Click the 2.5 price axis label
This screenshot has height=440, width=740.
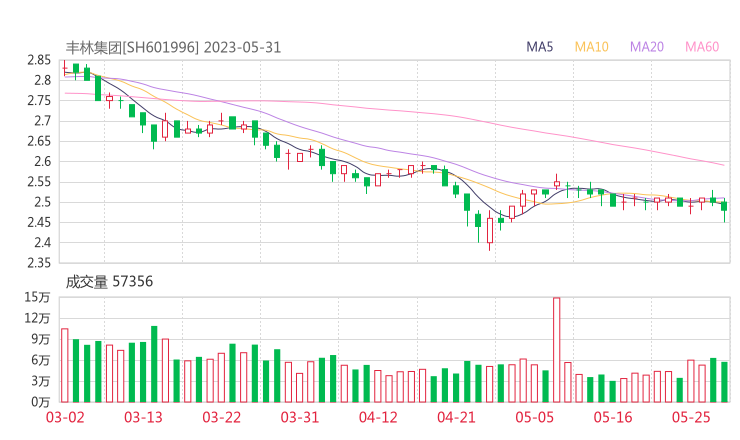[42, 202]
